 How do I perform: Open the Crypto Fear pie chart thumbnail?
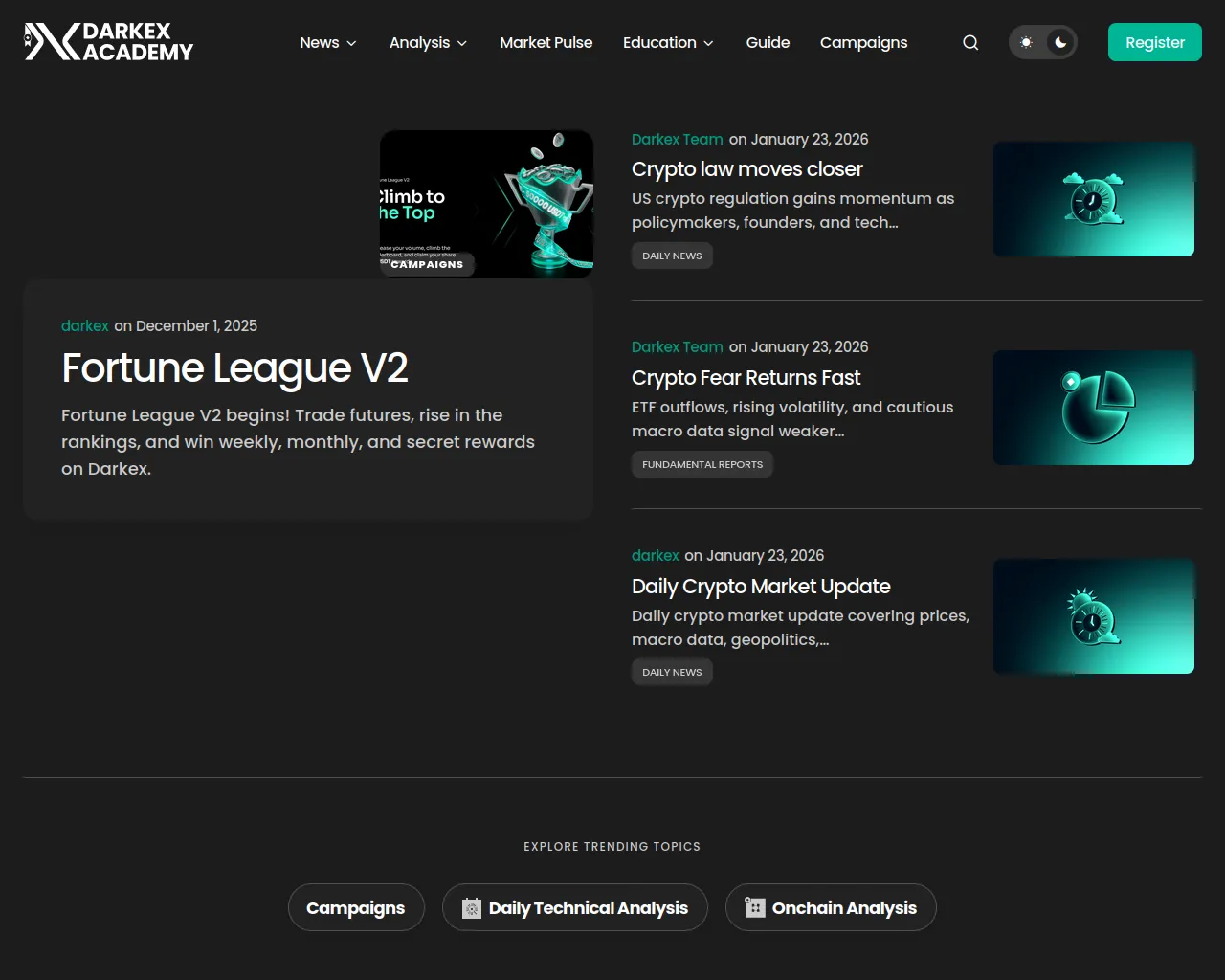click(x=1094, y=408)
